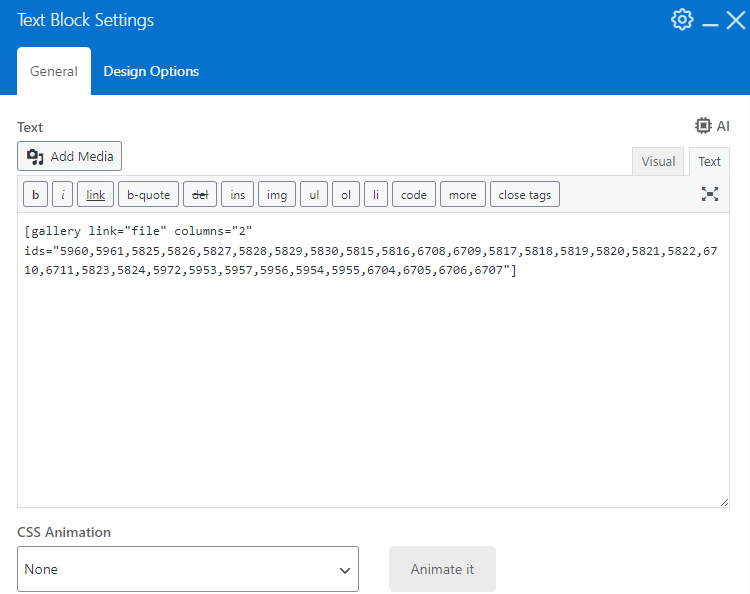
Task: Insert ordered list with ol button
Action: [346, 195]
